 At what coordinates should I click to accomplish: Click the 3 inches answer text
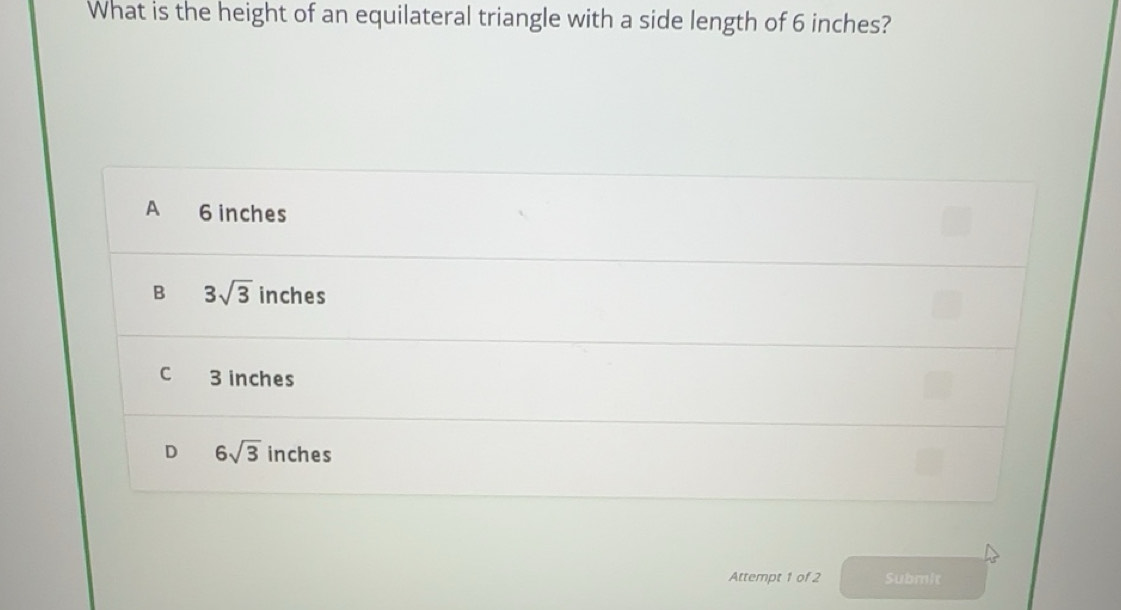click(251, 378)
